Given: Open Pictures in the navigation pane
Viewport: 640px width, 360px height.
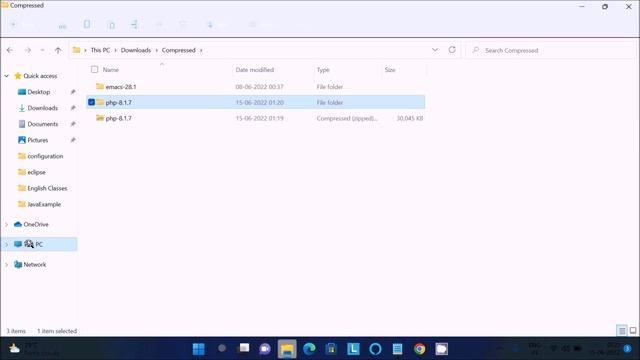Looking at the screenshot, I should click(38, 140).
